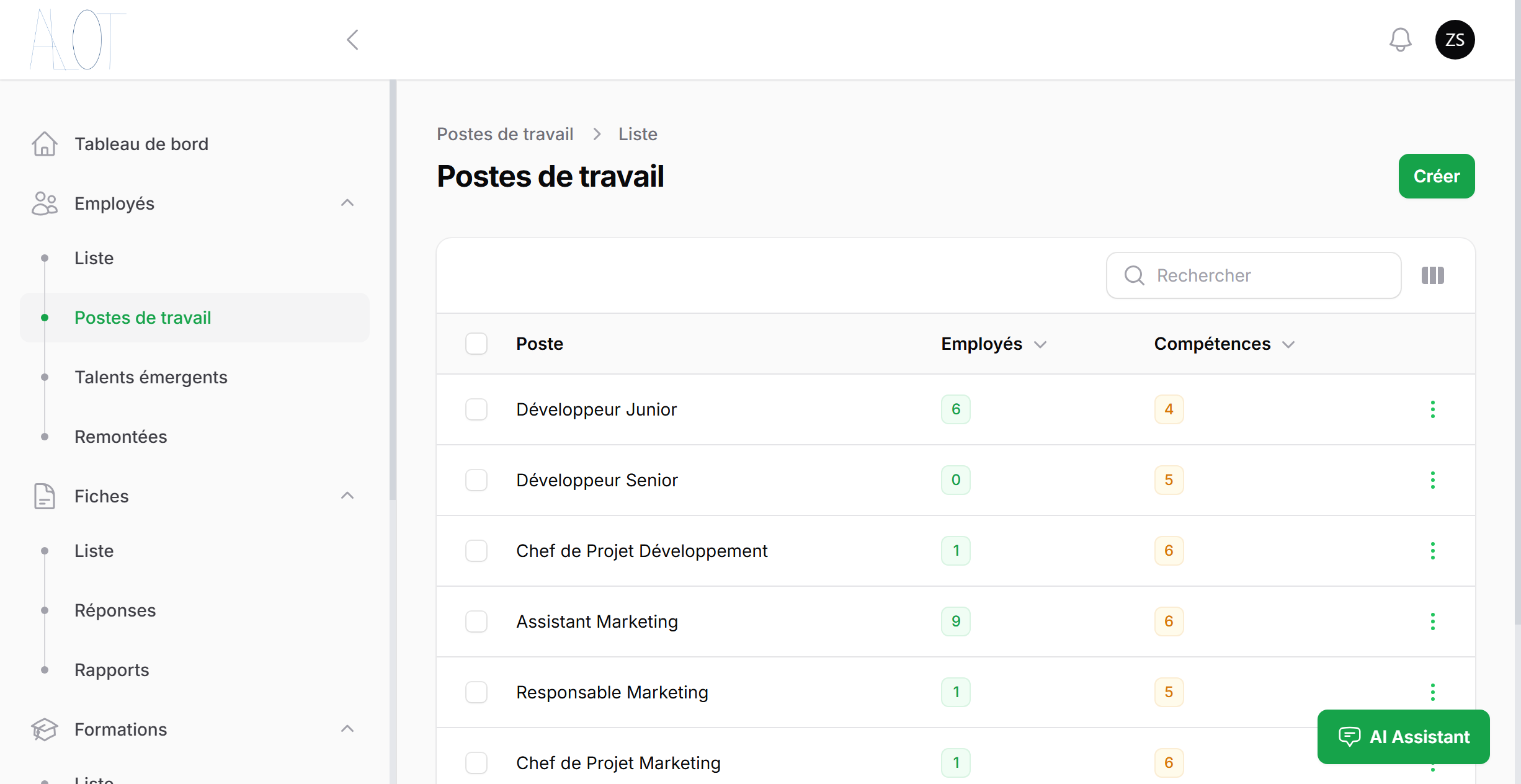Collapse sidebar with the back chevron

pos(352,40)
